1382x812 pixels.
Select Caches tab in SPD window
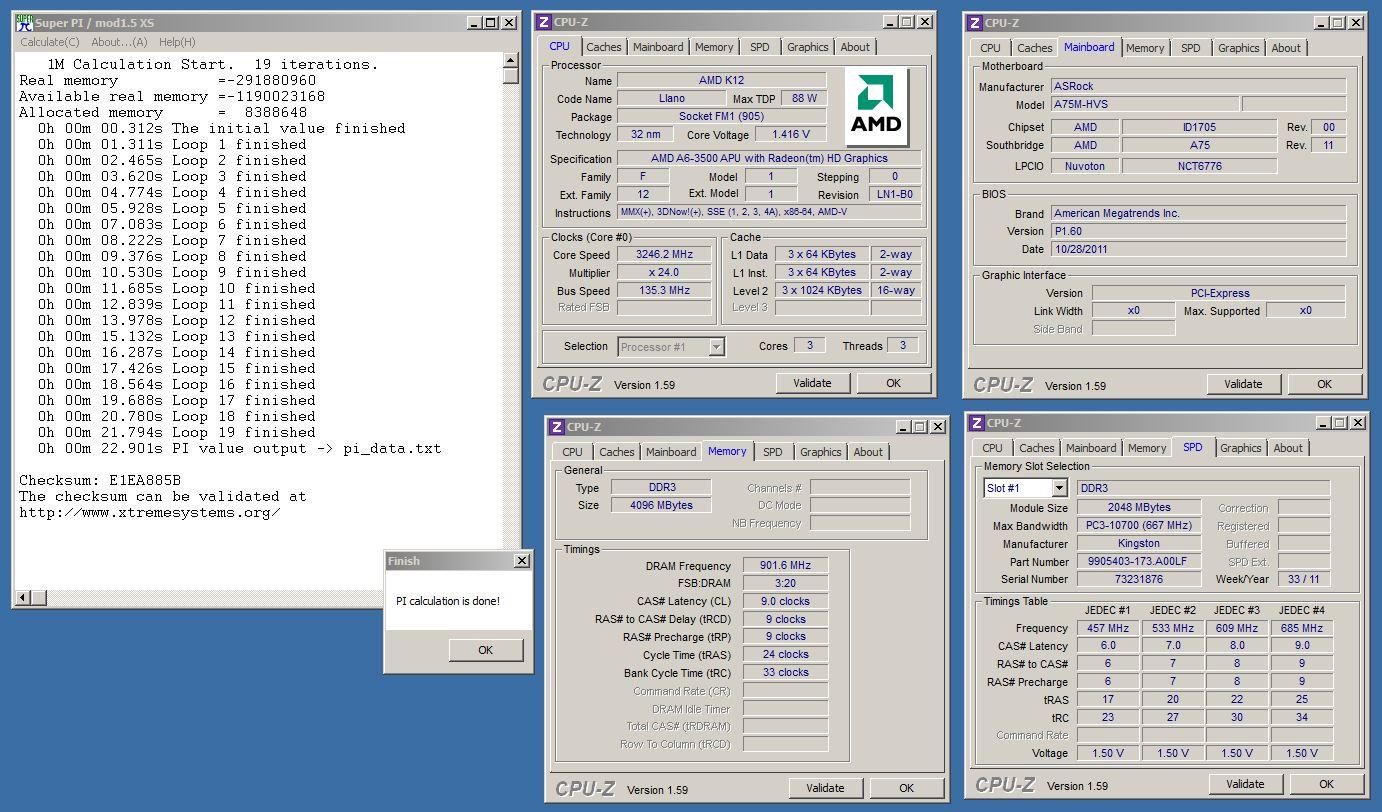click(x=1037, y=448)
